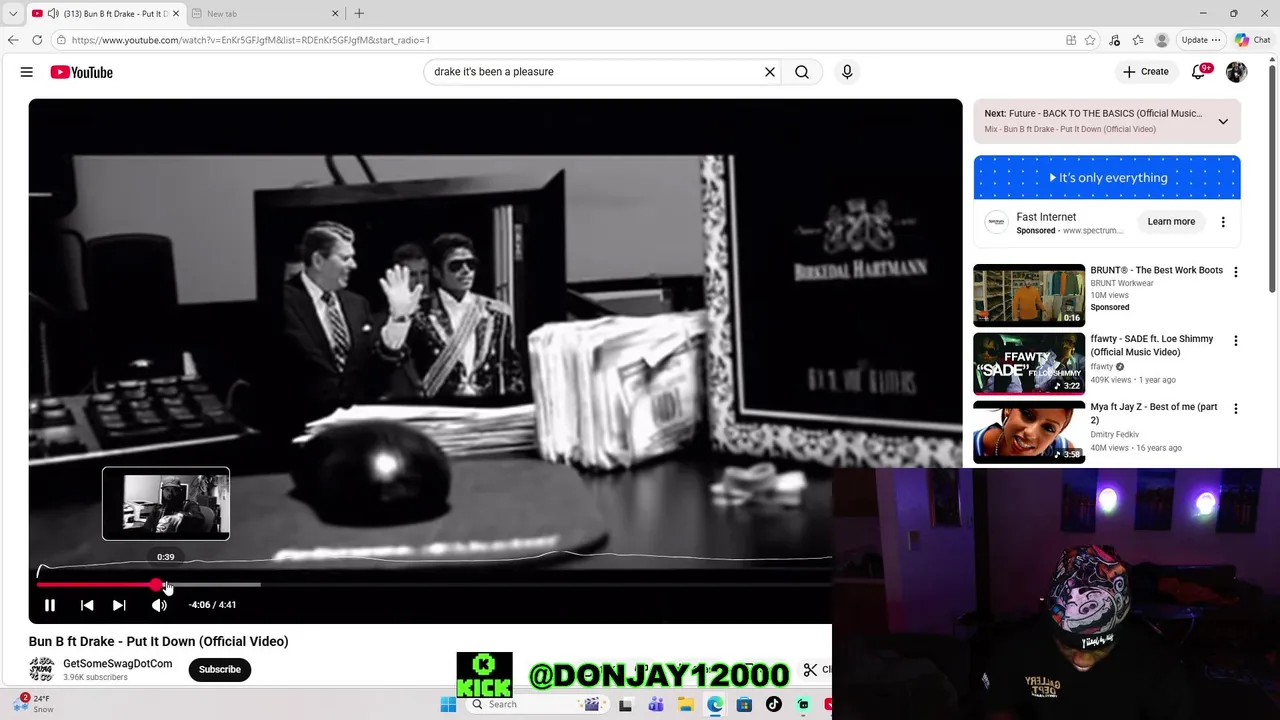Open more options for Mya ft Jay Z video
This screenshot has height=720, width=1280.
click(1236, 409)
